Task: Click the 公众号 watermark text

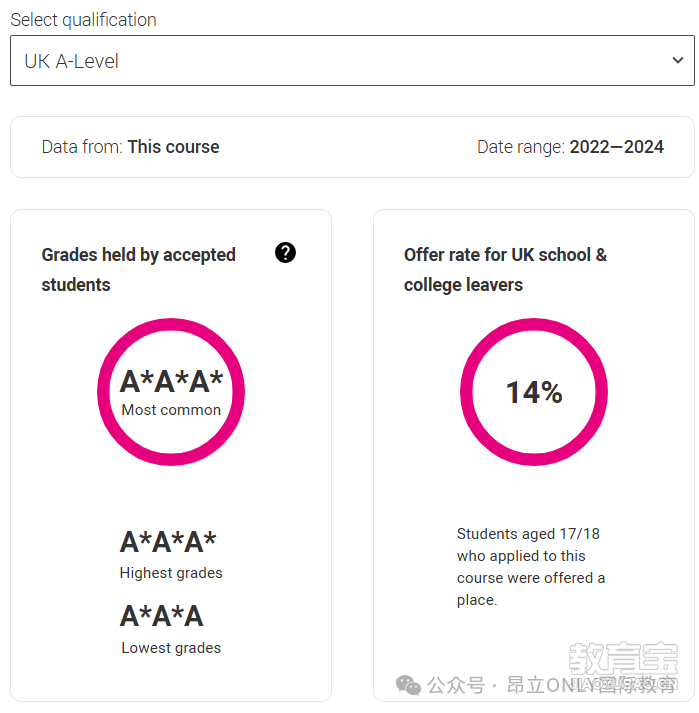Action: click(456, 685)
